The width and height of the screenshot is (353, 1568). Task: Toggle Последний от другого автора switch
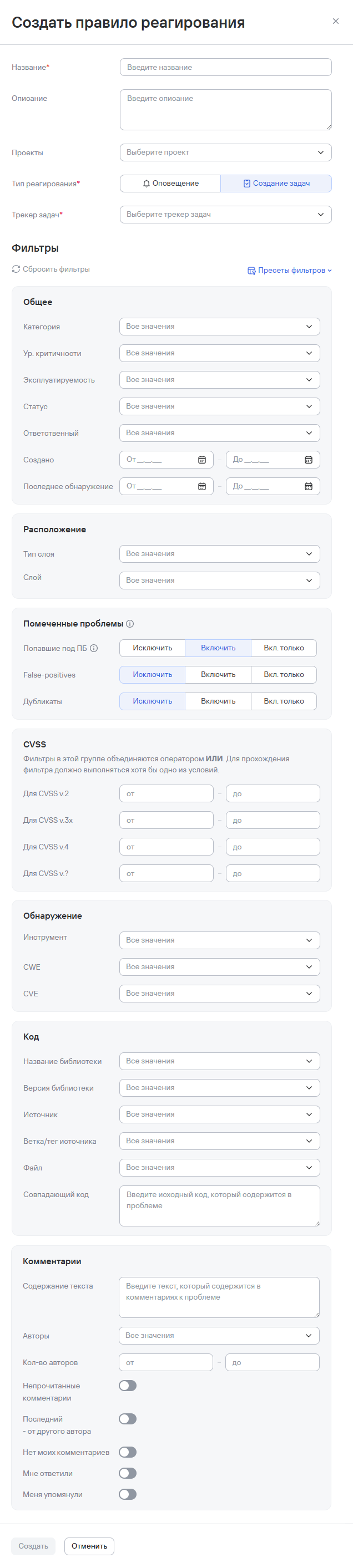click(x=128, y=1418)
